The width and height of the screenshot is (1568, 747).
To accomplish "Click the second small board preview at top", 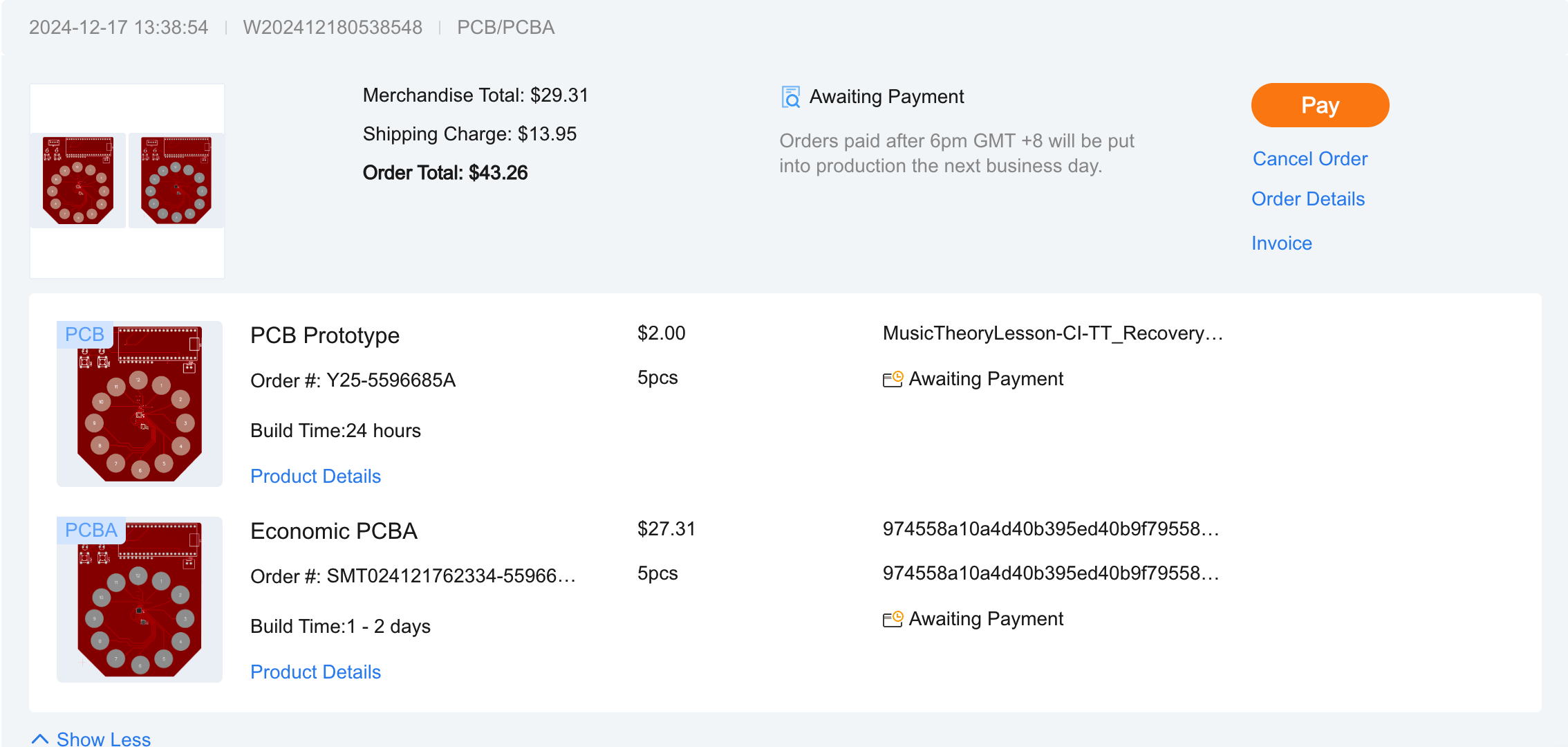I will 176,181.
